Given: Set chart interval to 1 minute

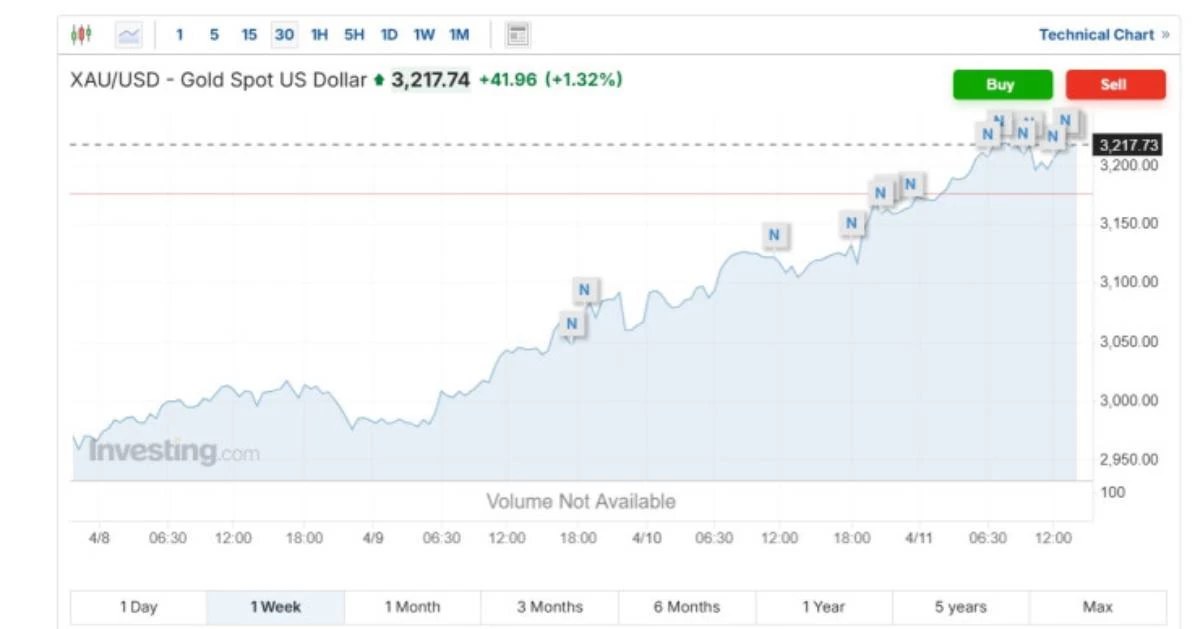Looking at the screenshot, I should (180, 35).
